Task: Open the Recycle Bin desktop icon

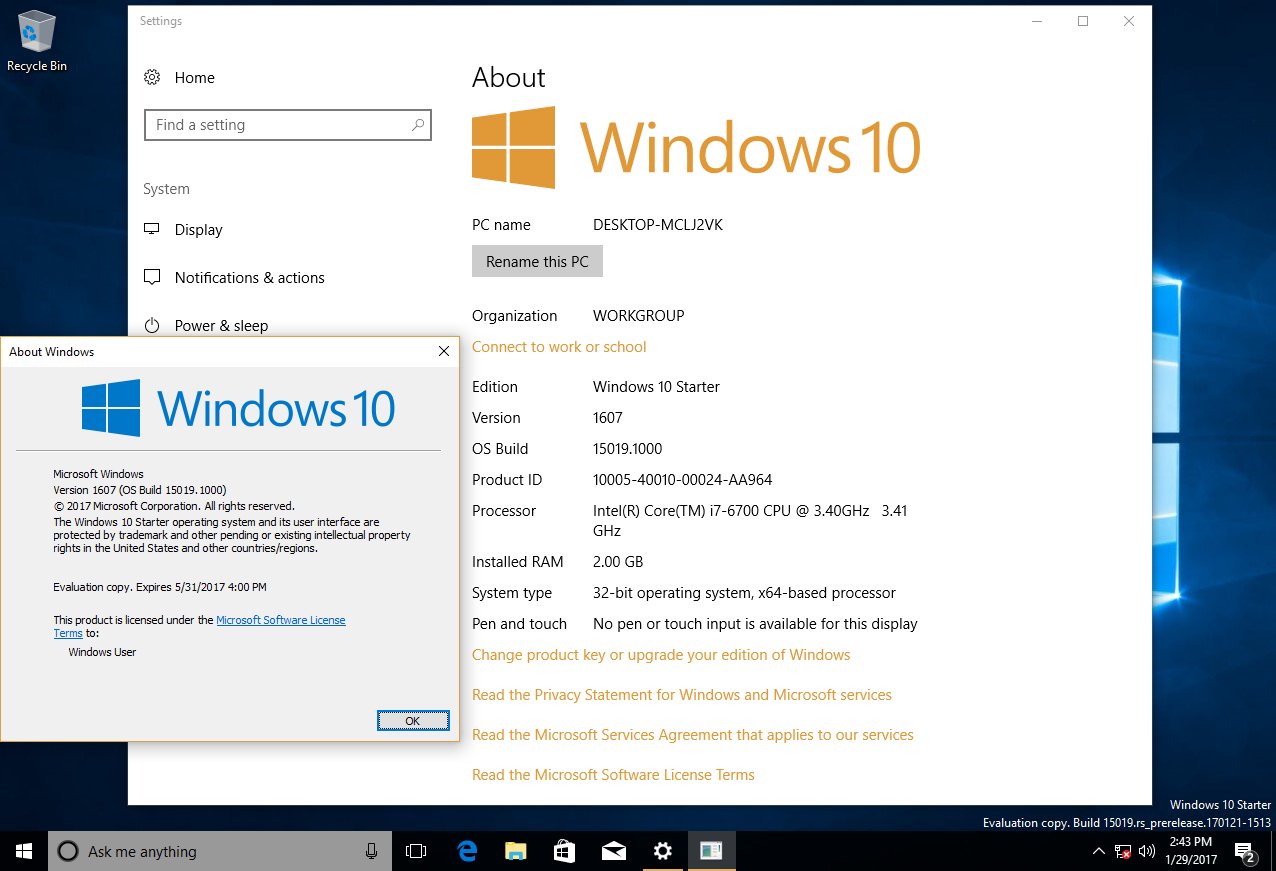Action: tap(37, 41)
